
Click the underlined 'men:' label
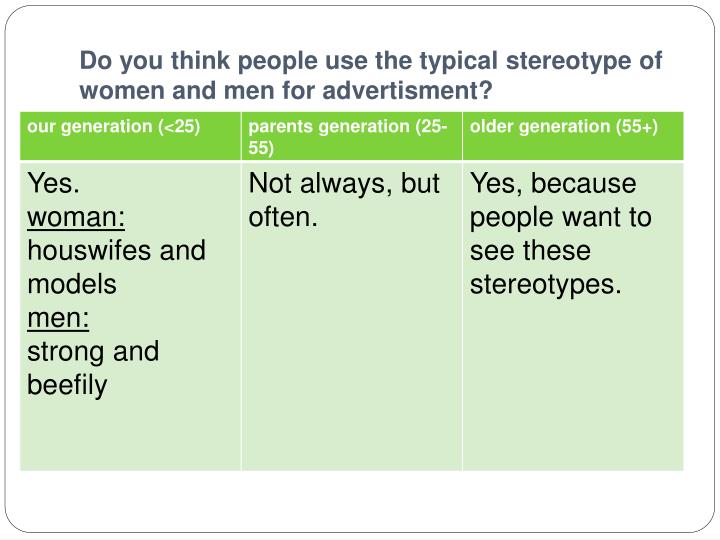point(58,318)
